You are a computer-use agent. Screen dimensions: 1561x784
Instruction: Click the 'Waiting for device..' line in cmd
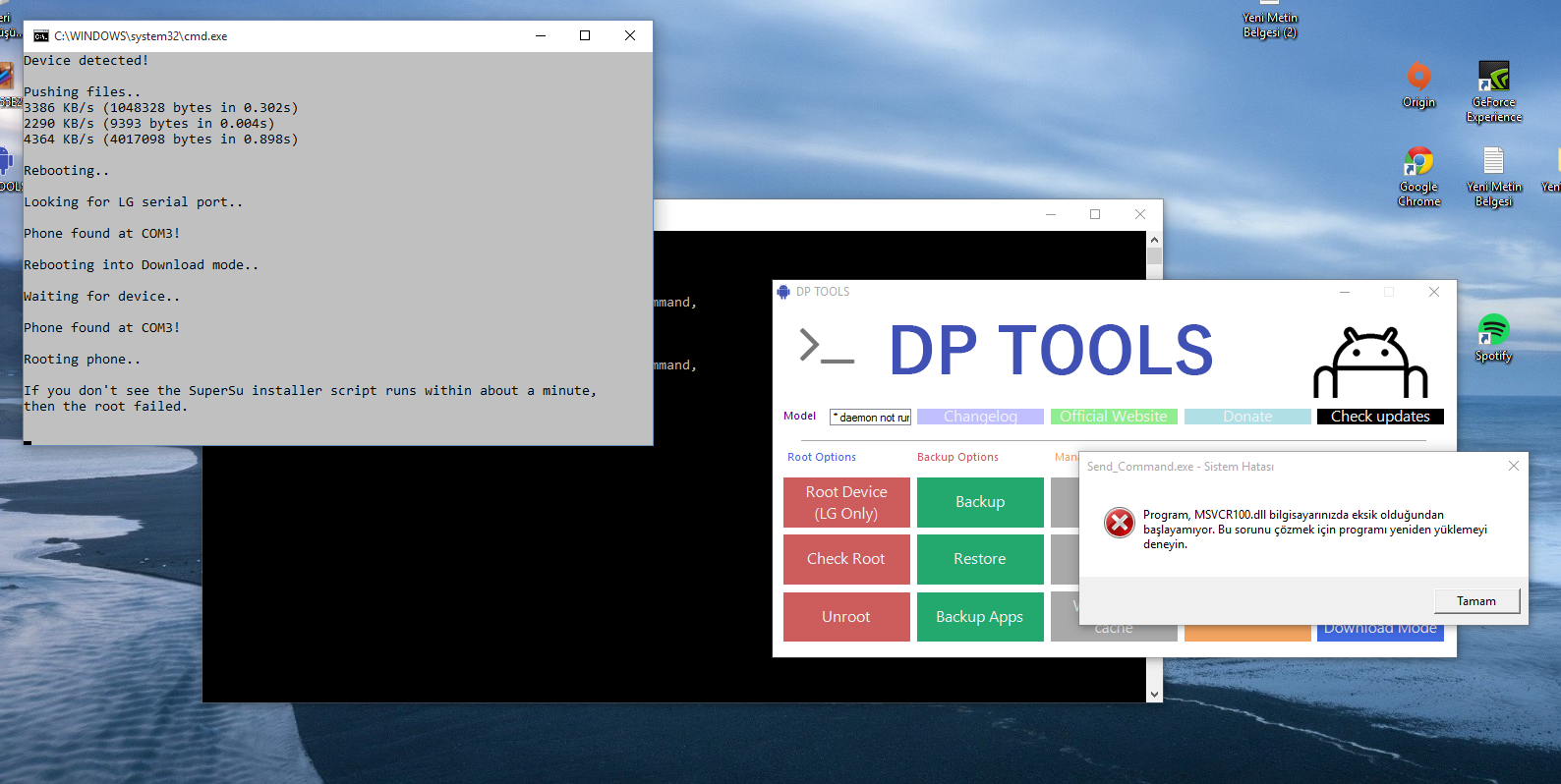pos(102,297)
